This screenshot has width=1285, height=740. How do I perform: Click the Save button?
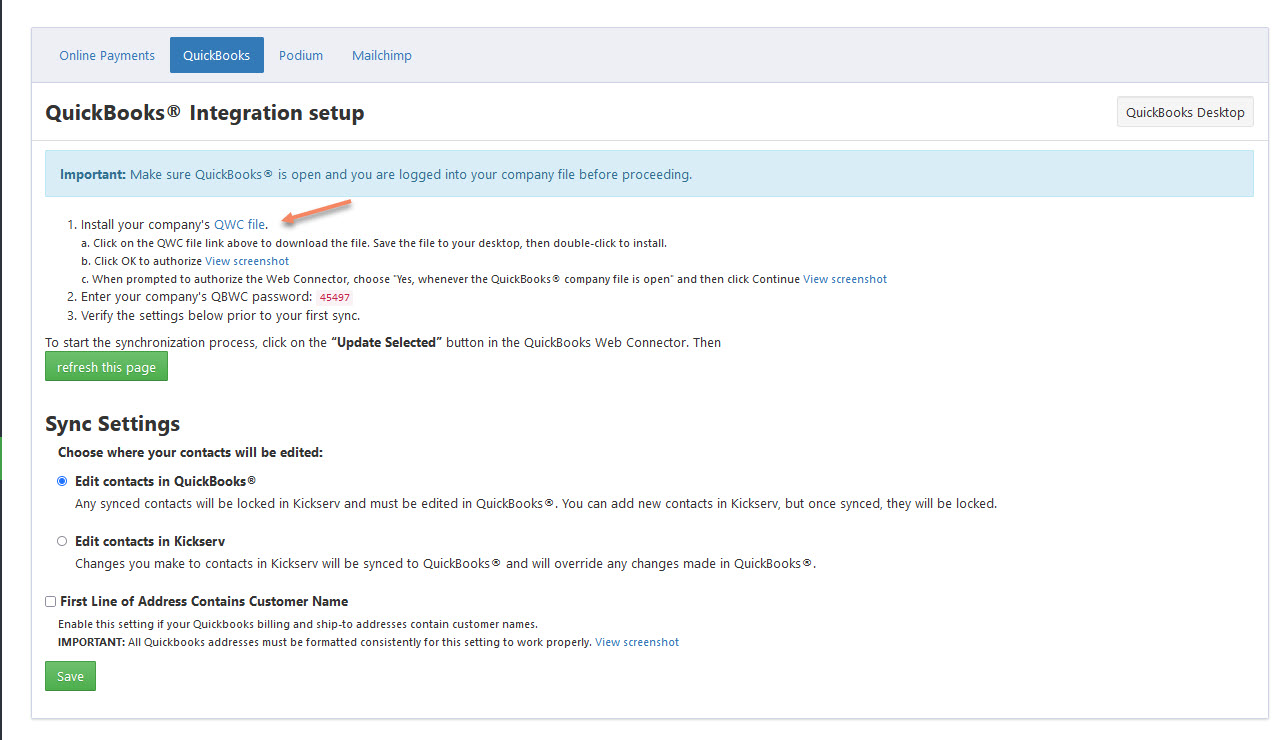[70, 676]
